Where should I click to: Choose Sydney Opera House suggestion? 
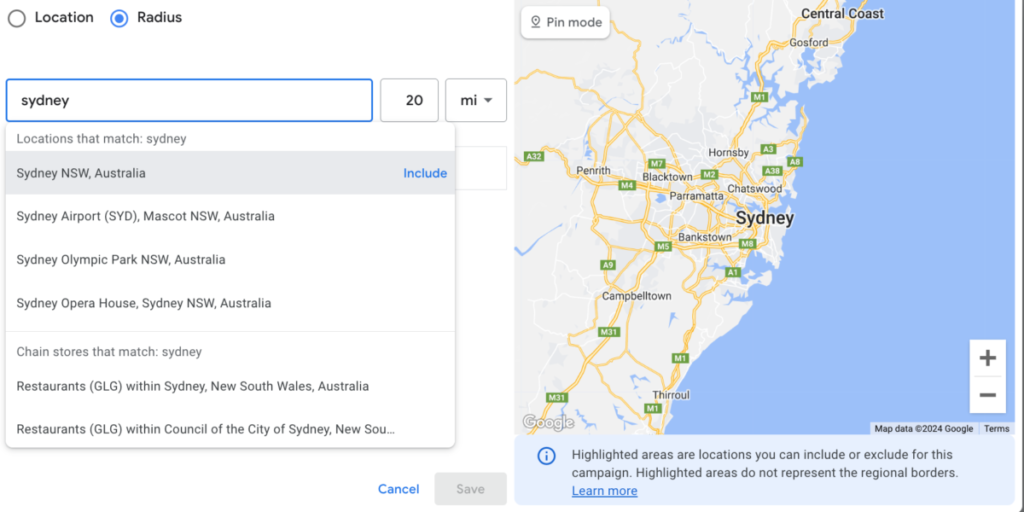230,303
